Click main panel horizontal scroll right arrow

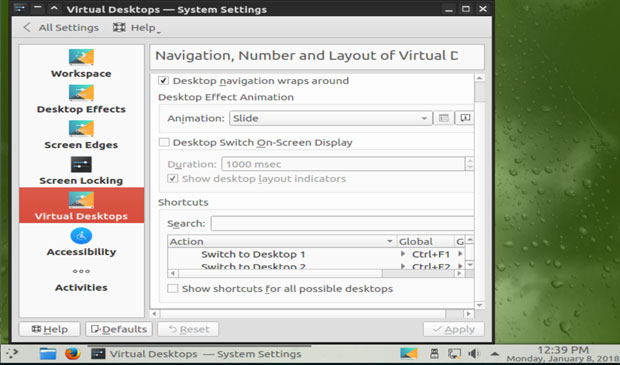point(469,314)
